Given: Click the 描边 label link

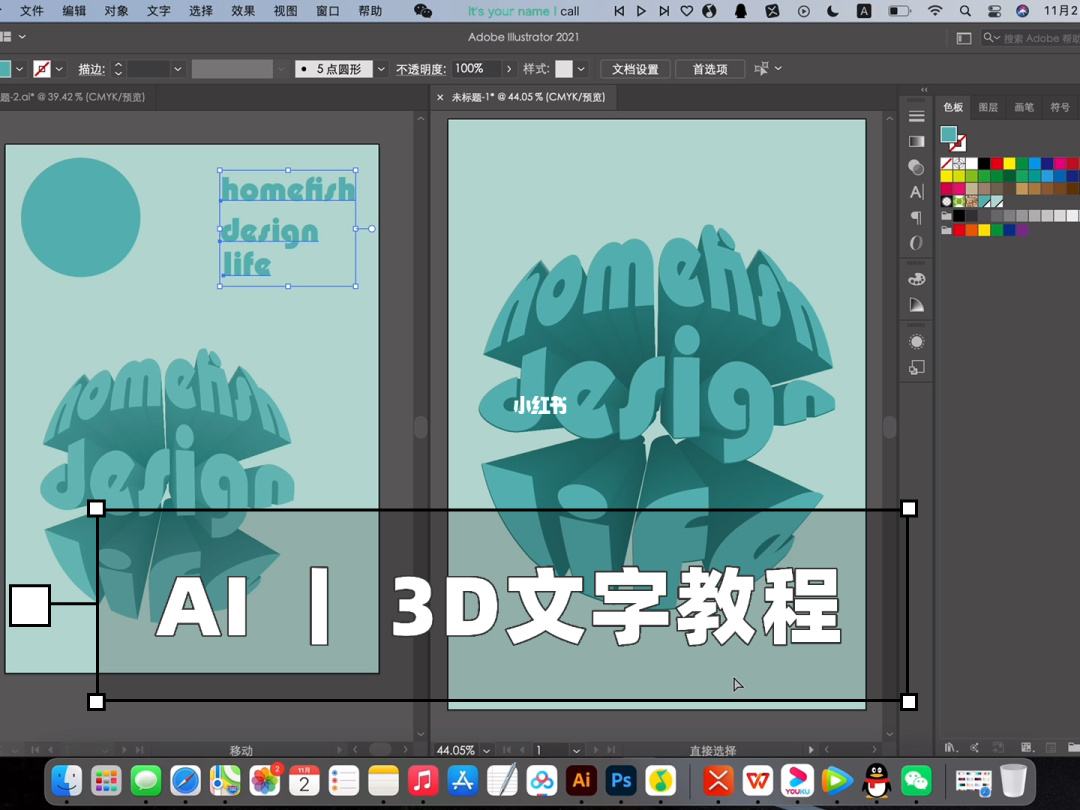Looking at the screenshot, I should 92,70.
